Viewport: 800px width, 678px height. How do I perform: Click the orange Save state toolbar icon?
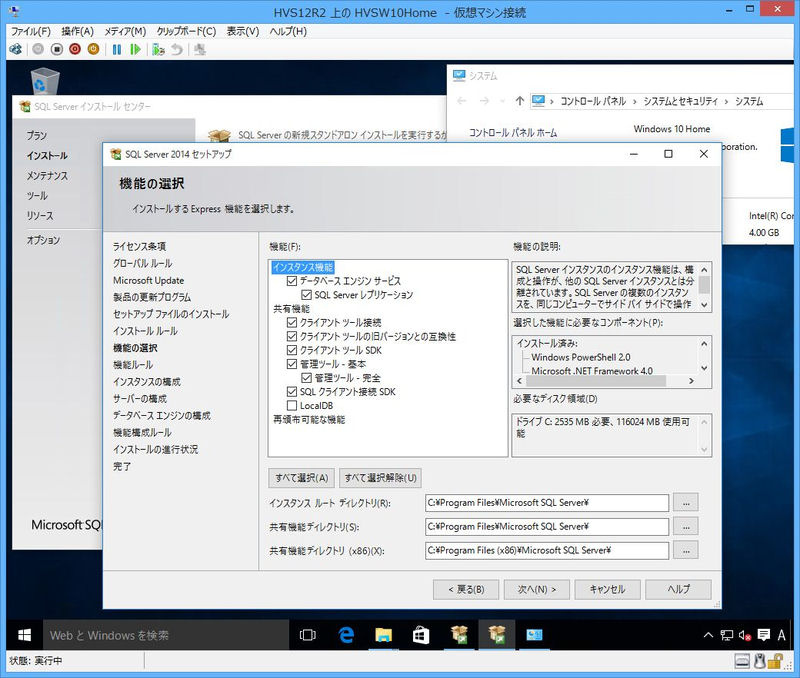[93, 49]
